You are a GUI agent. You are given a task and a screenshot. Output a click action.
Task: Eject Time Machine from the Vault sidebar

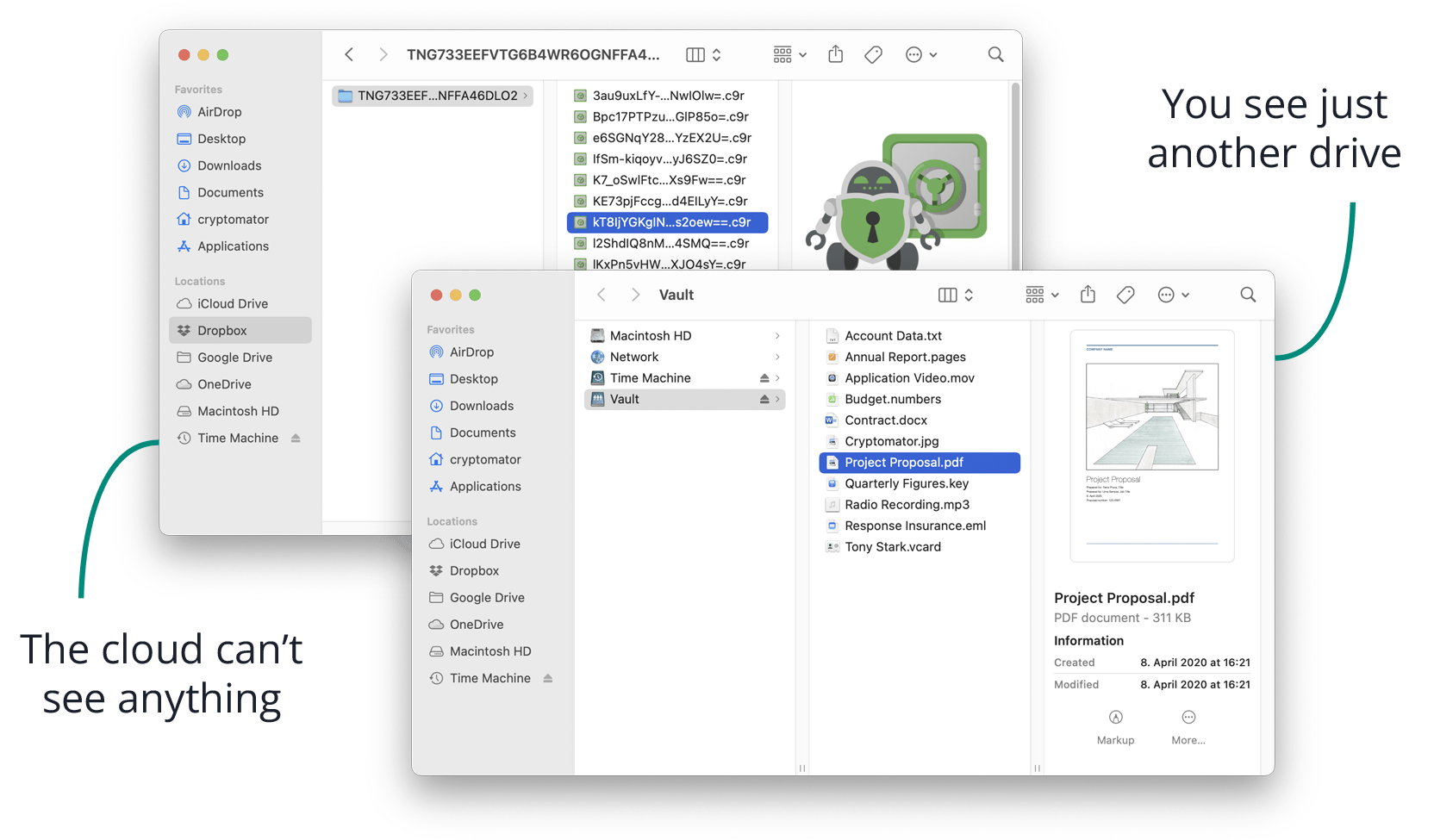tap(549, 678)
